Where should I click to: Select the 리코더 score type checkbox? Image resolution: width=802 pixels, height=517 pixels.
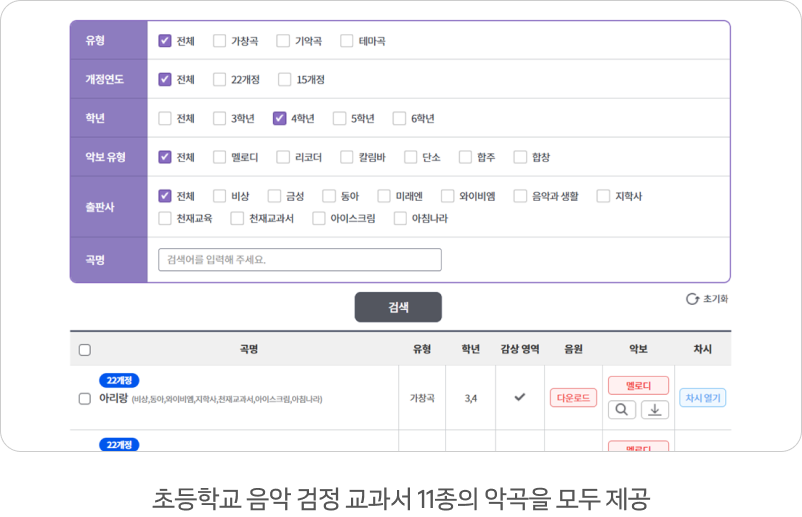282,157
